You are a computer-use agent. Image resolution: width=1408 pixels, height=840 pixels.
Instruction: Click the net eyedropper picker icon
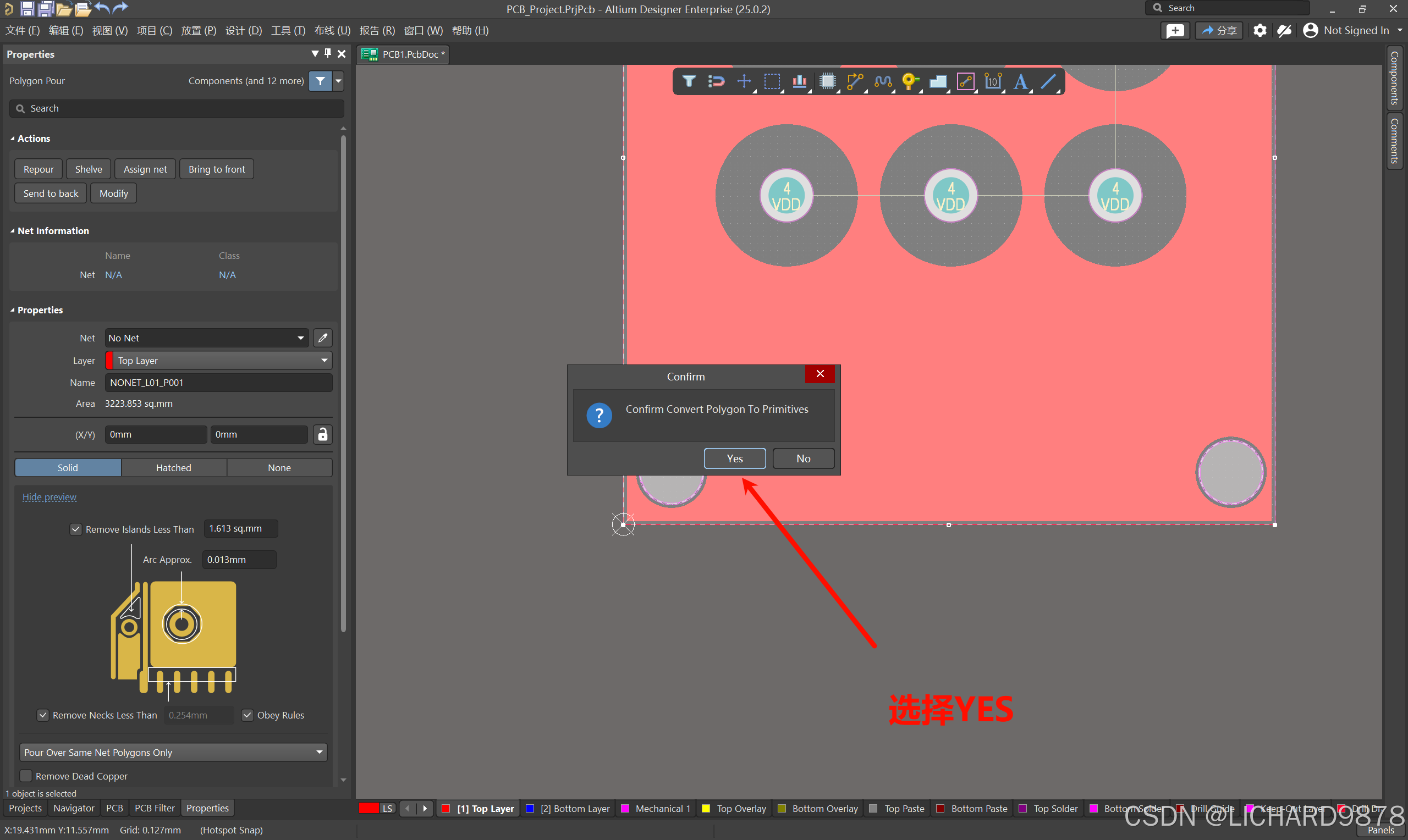point(323,338)
